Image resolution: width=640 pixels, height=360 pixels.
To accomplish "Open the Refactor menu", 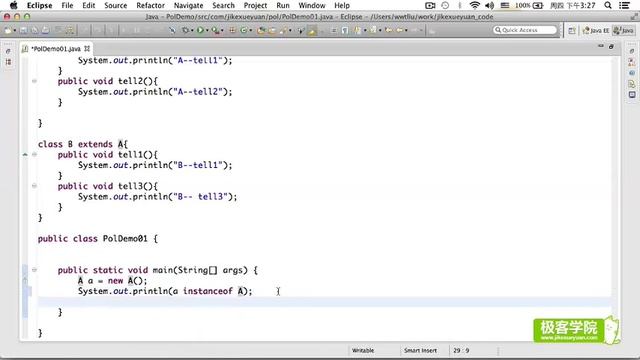I will pos(150,5).
